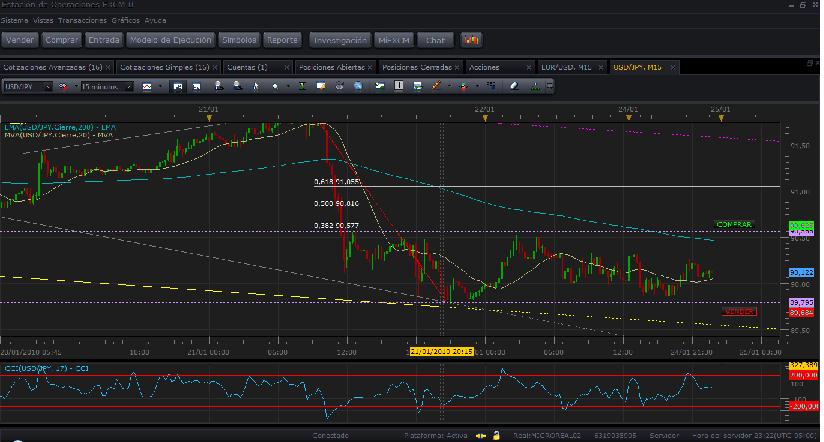
Task: Switch to the Cuentas (1) tab
Action: [x=247, y=67]
